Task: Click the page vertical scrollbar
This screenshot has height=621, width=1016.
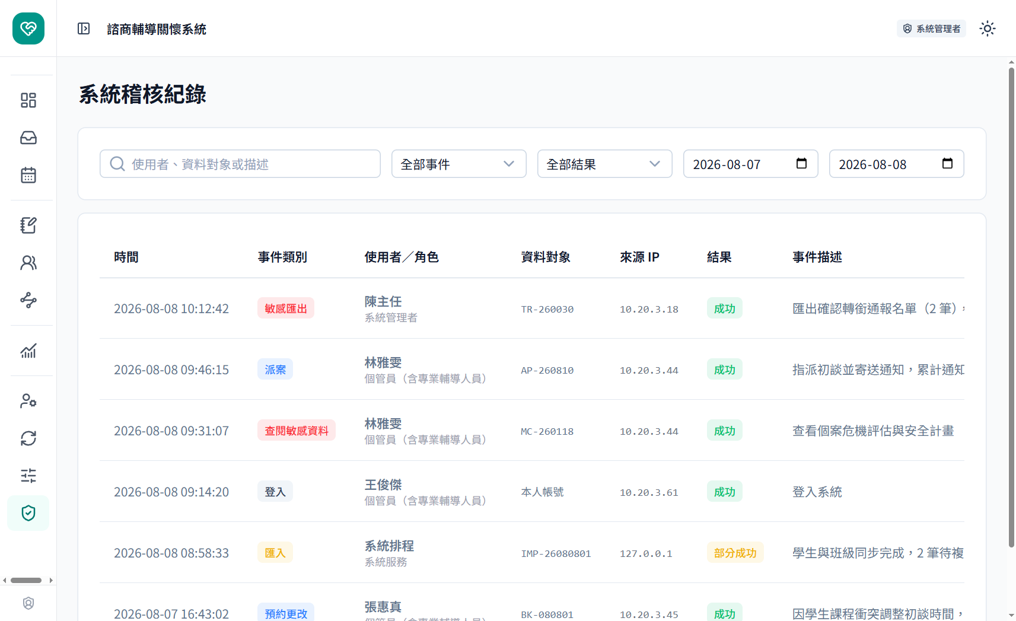Action: [x=1011, y=305]
